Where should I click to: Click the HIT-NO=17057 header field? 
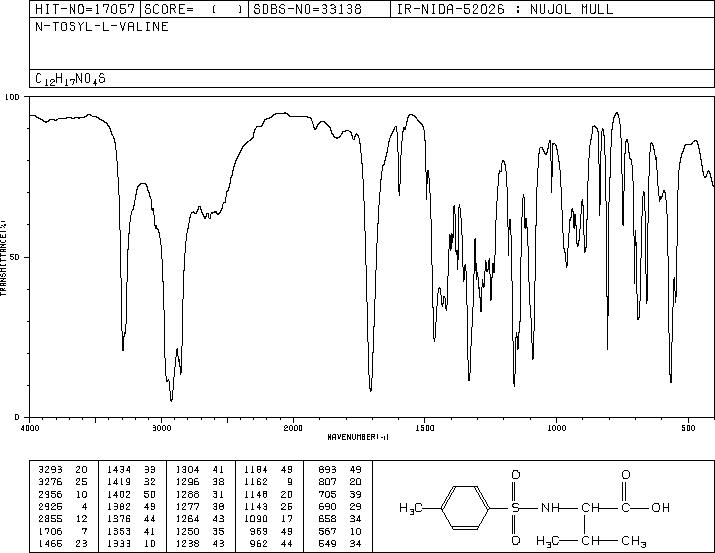pyautogui.click(x=85, y=9)
